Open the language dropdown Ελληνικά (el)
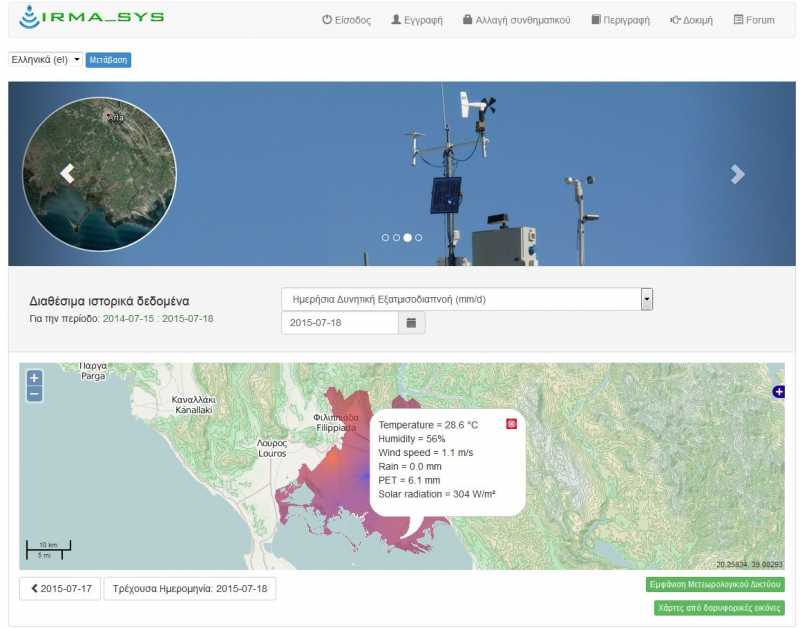The image size is (800, 628). 45,60
